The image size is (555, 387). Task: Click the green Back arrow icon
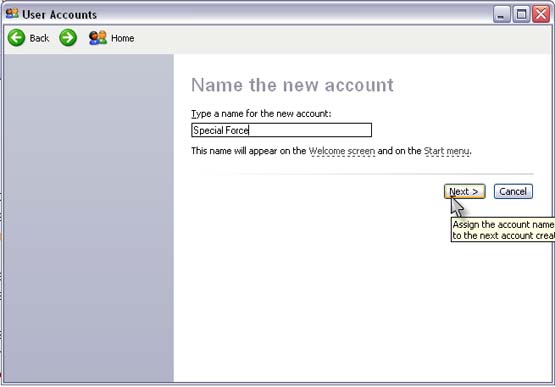coord(16,38)
